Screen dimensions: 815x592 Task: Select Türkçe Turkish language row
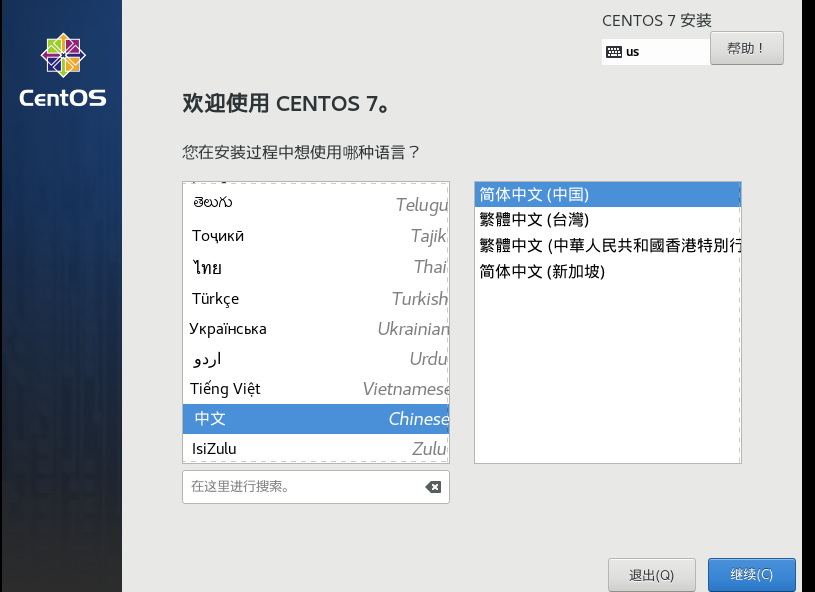(x=316, y=299)
